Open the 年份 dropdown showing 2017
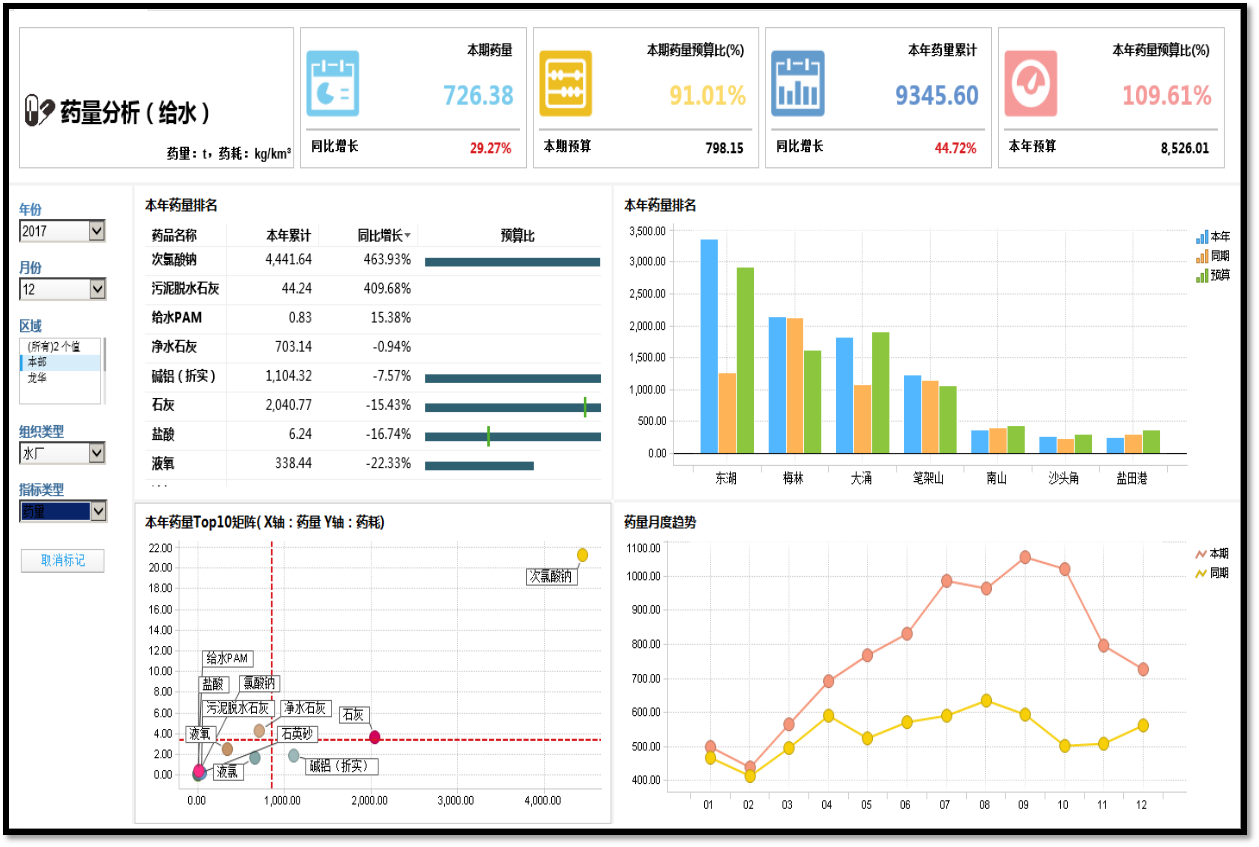 (x=97, y=231)
